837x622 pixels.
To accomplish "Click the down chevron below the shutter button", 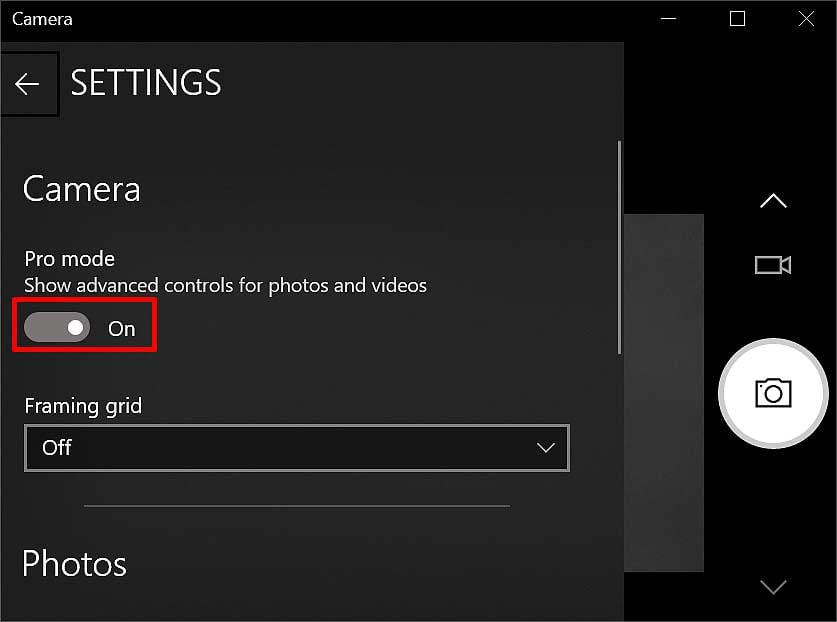I will pos(773,586).
